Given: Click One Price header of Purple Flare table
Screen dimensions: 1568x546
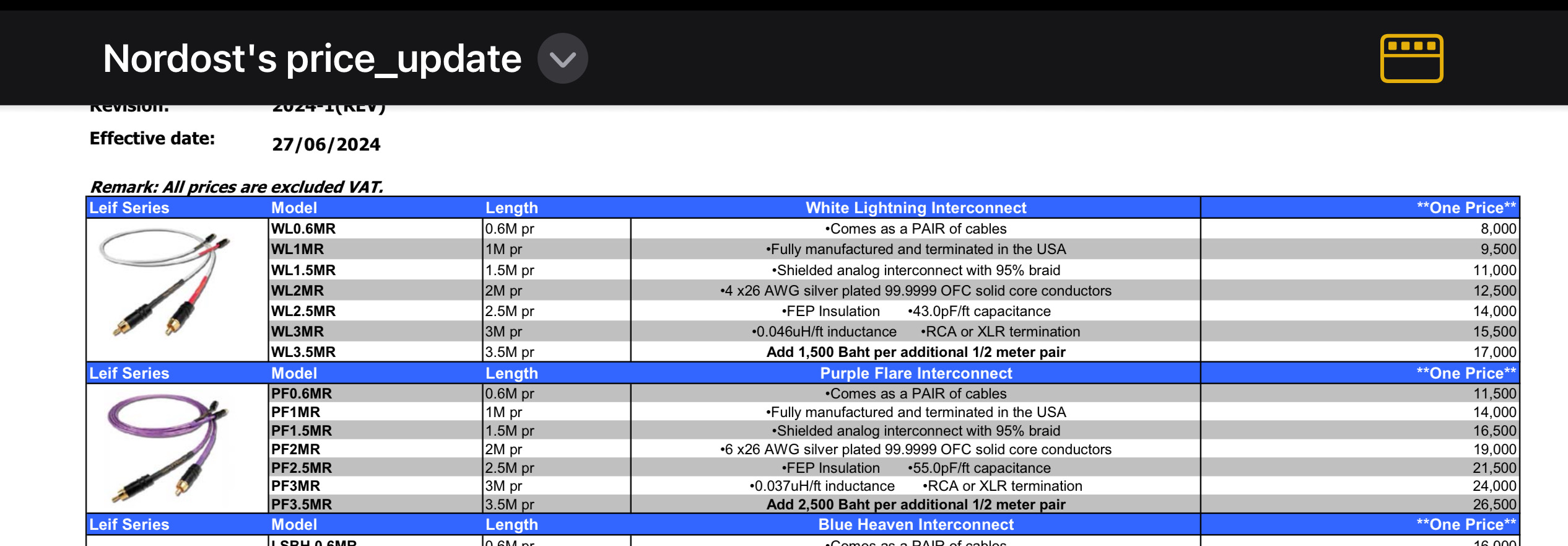Looking at the screenshot, I should pyautogui.click(x=1466, y=373).
